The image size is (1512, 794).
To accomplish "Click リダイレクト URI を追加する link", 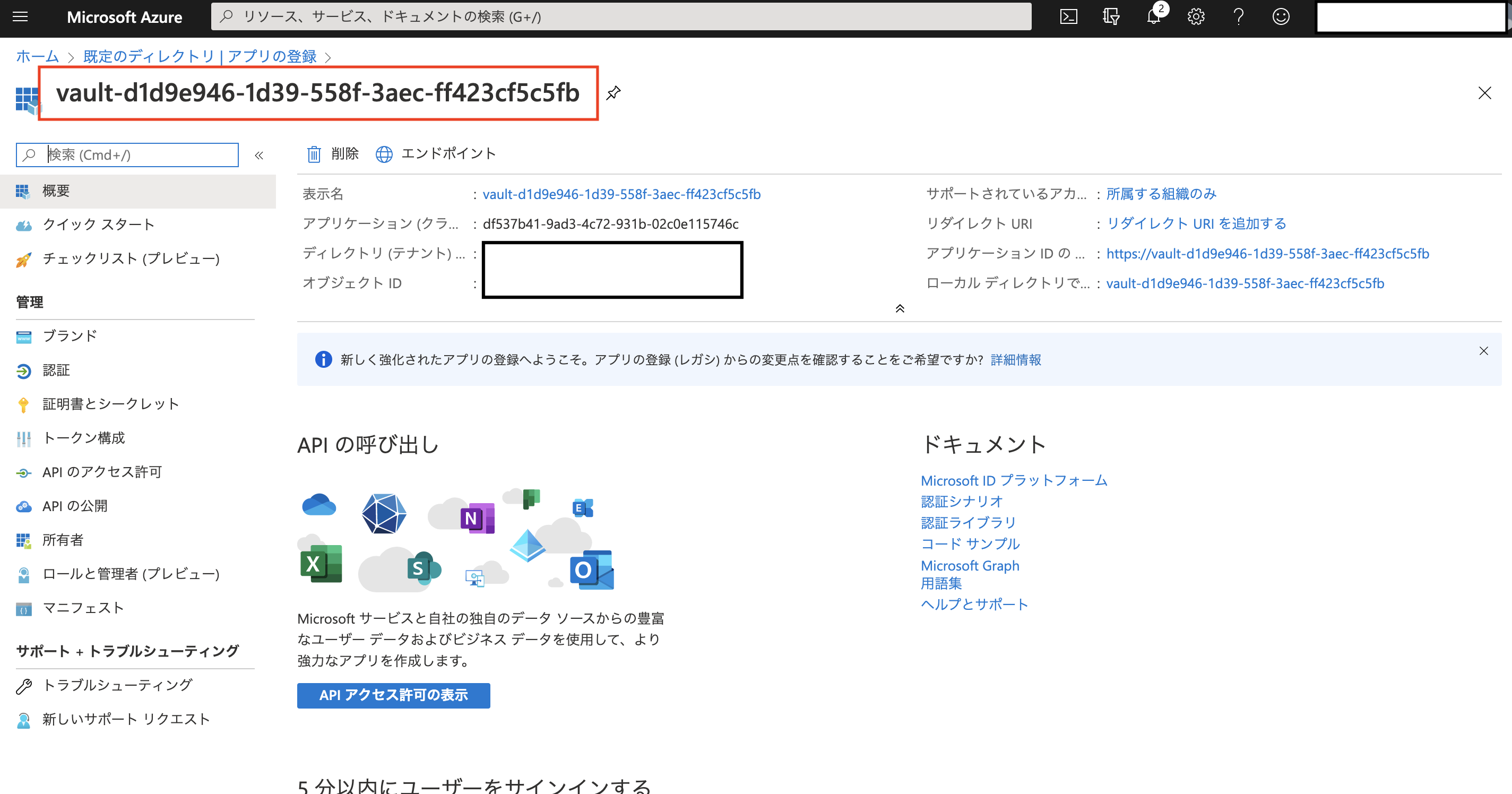I will [x=1196, y=224].
